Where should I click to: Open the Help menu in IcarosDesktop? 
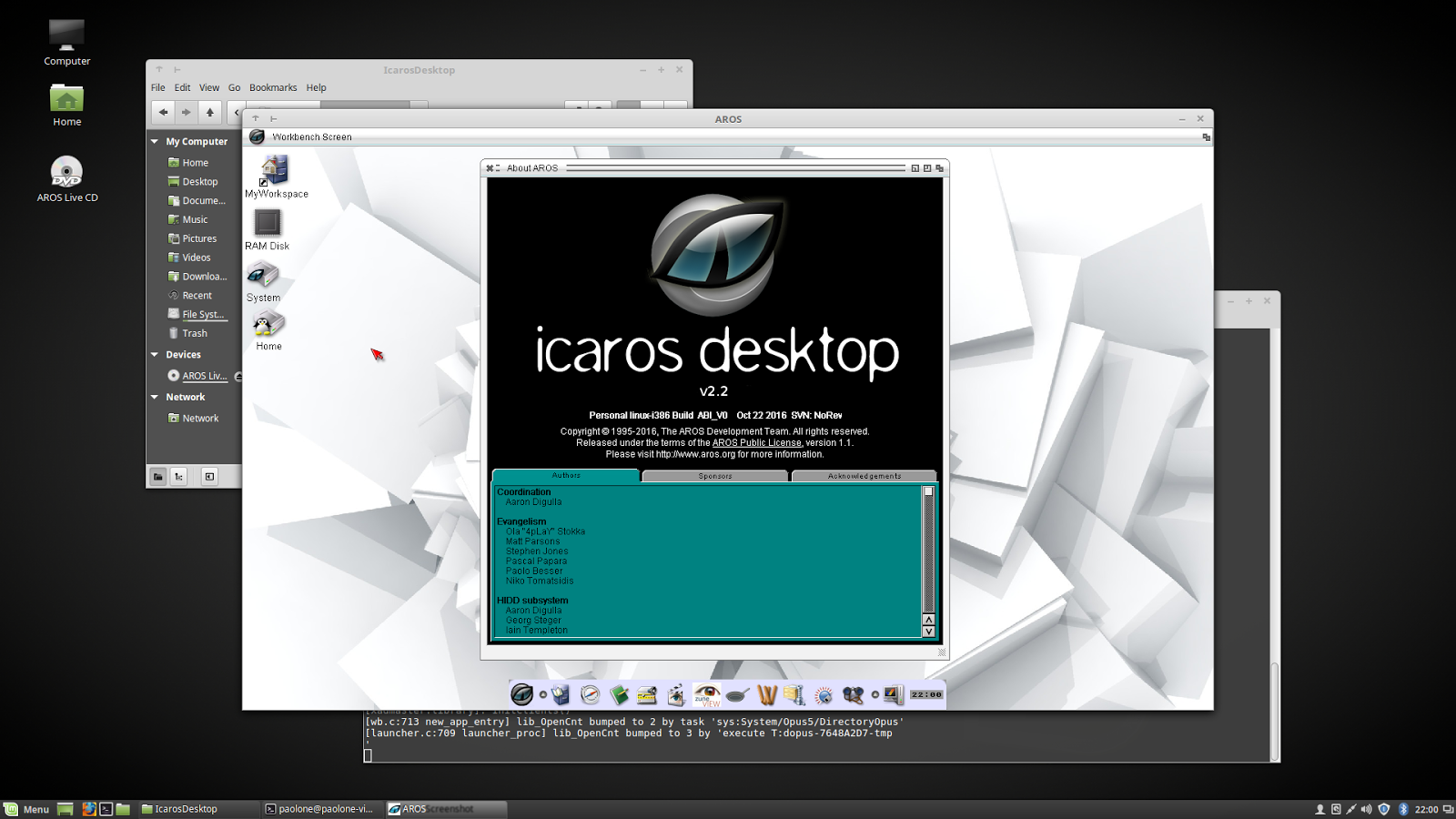click(316, 88)
